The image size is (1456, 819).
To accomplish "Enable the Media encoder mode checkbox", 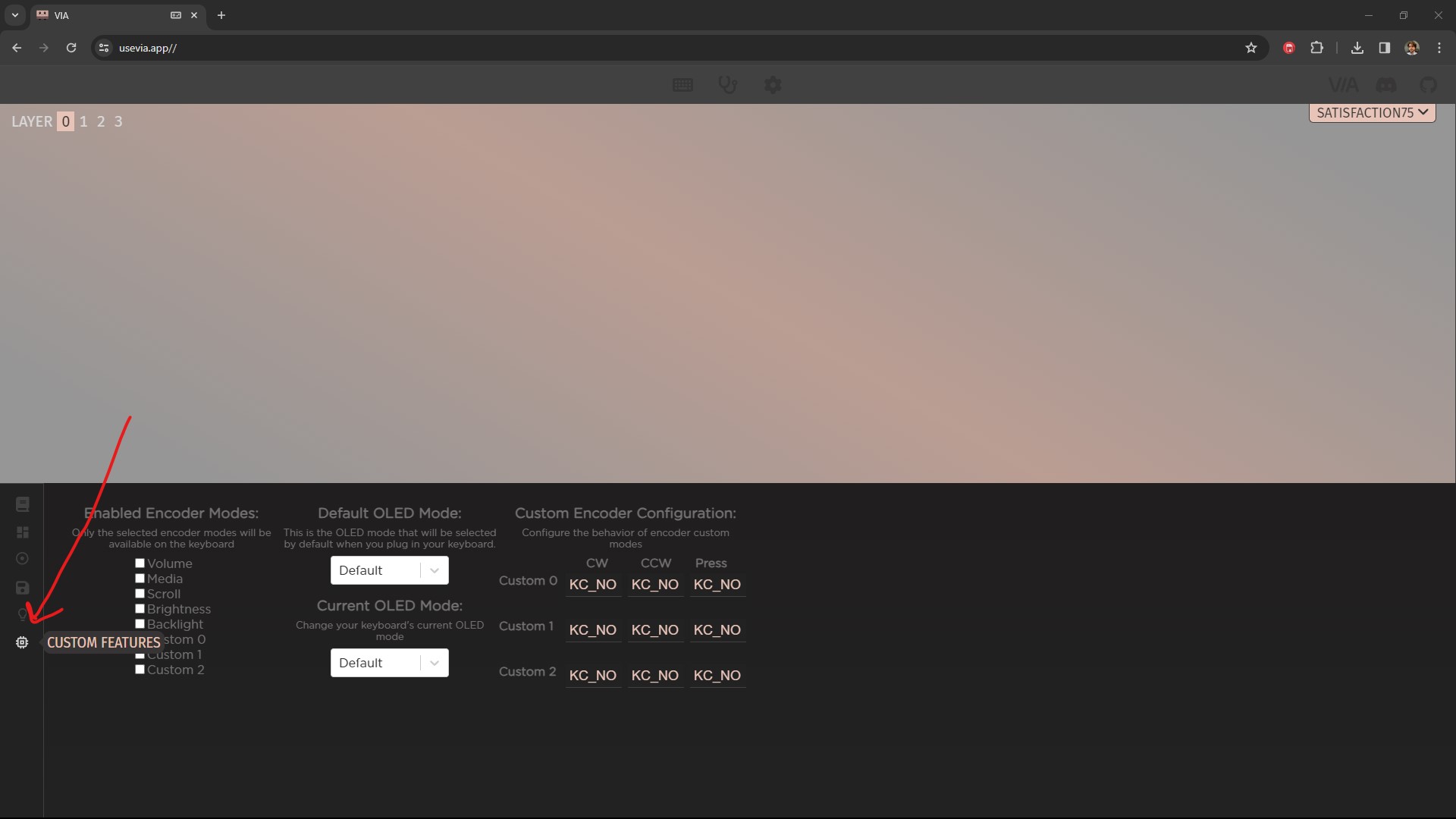I will pos(140,579).
